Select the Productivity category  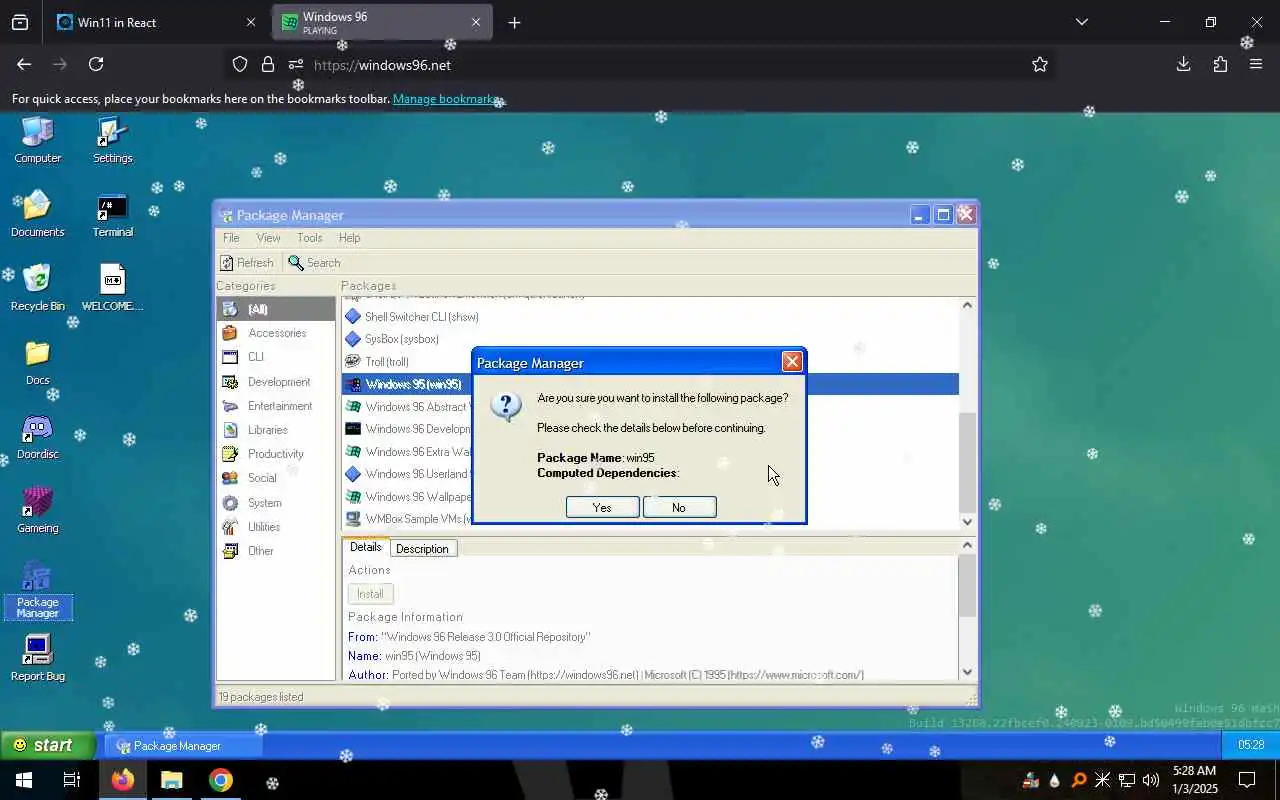click(276, 454)
